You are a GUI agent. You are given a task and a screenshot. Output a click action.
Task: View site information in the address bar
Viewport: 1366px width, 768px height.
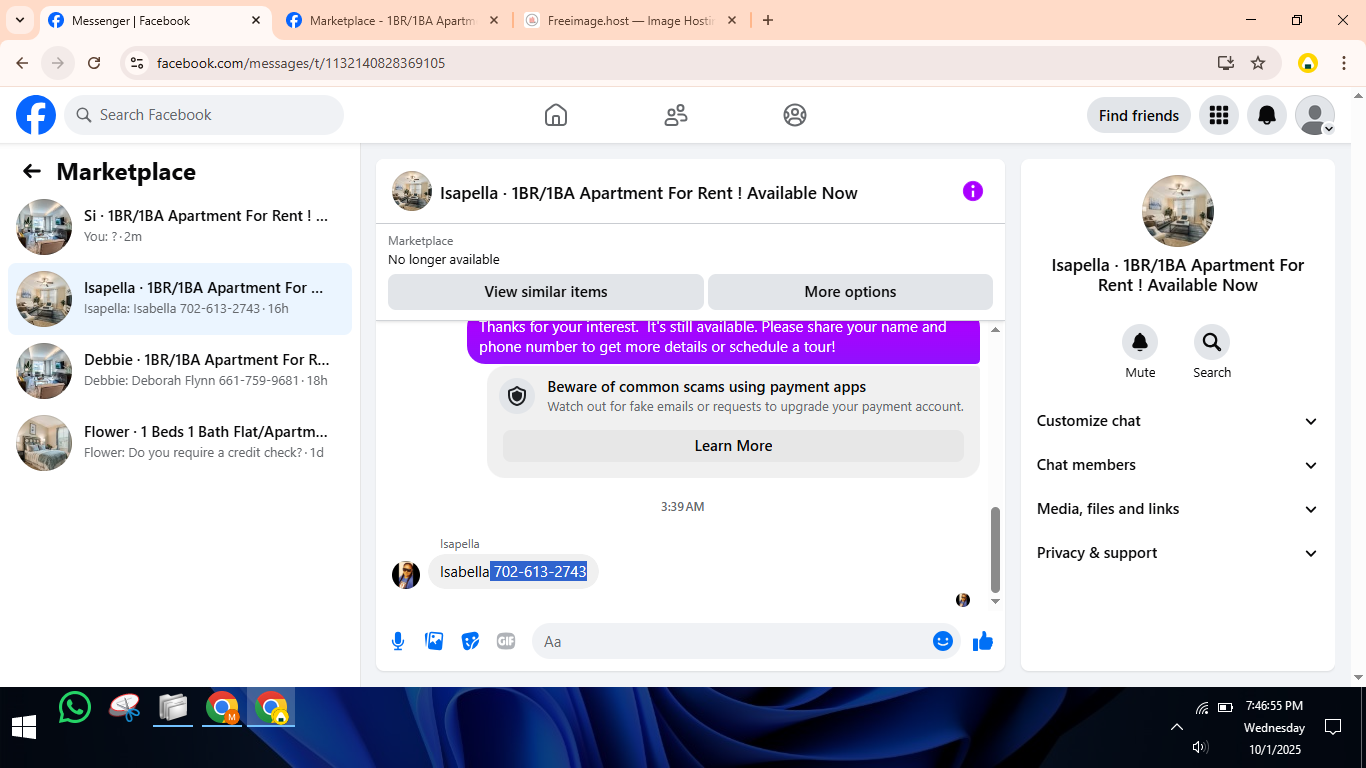click(x=138, y=63)
